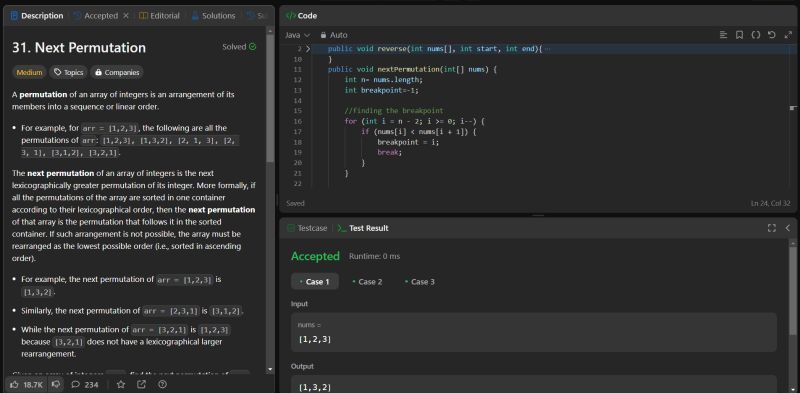Maximize the Test Result panel

click(771, 228)
